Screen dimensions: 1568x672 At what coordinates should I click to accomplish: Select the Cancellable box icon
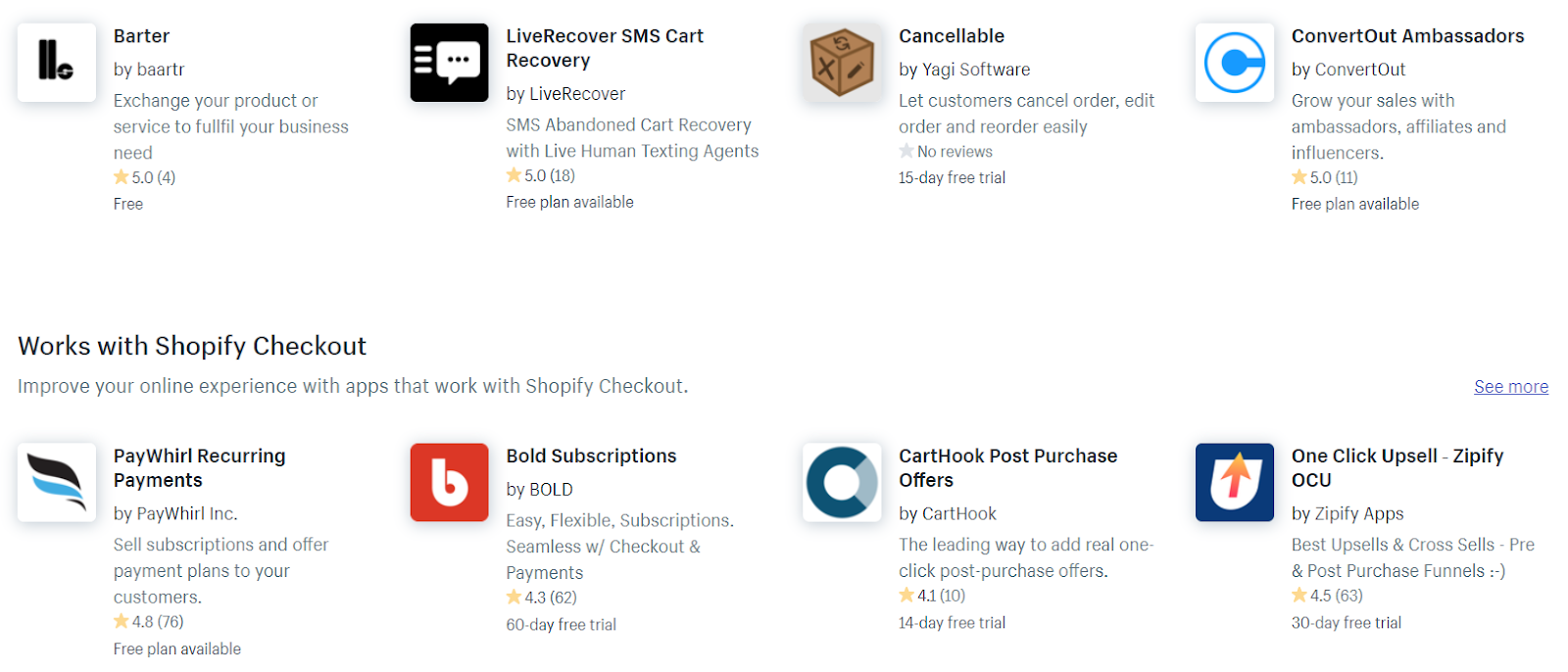[x=842, y=63]
